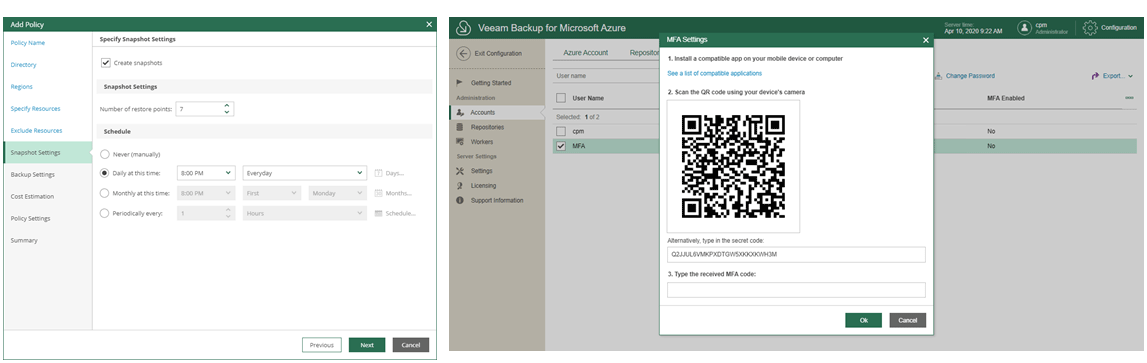Go to Policy Name step

tap(28, 42)
